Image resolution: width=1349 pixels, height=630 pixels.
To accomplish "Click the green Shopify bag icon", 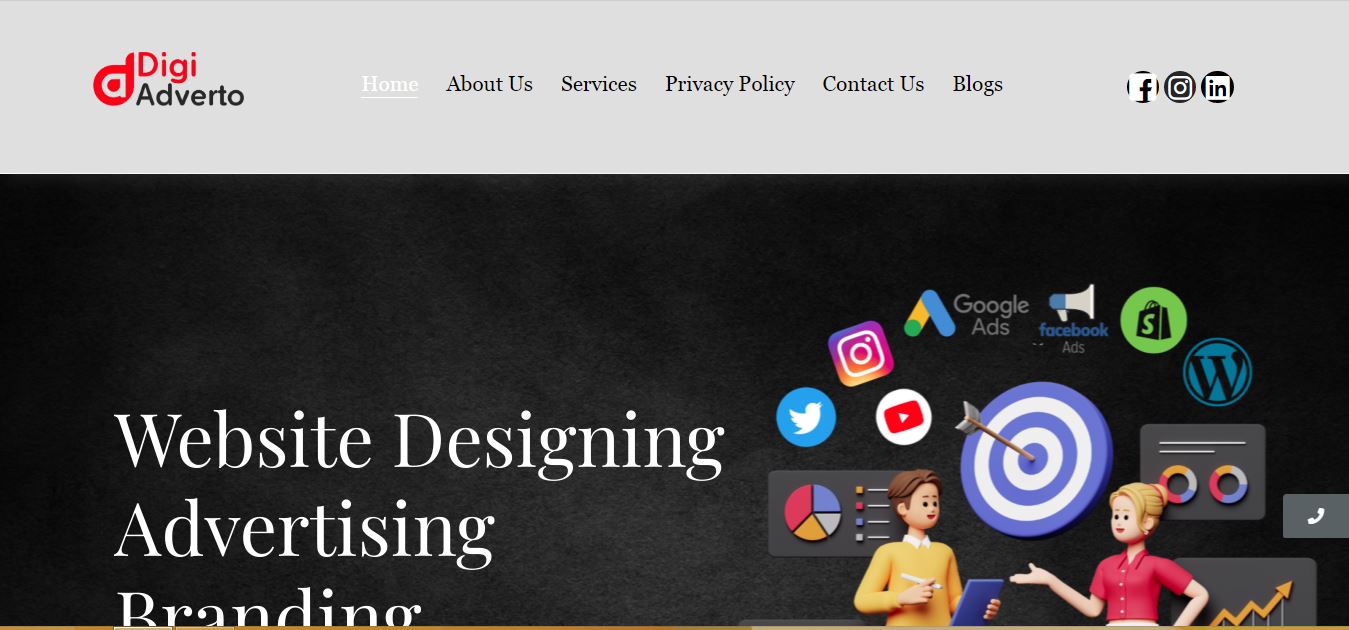I will [x=1153, y=320].
